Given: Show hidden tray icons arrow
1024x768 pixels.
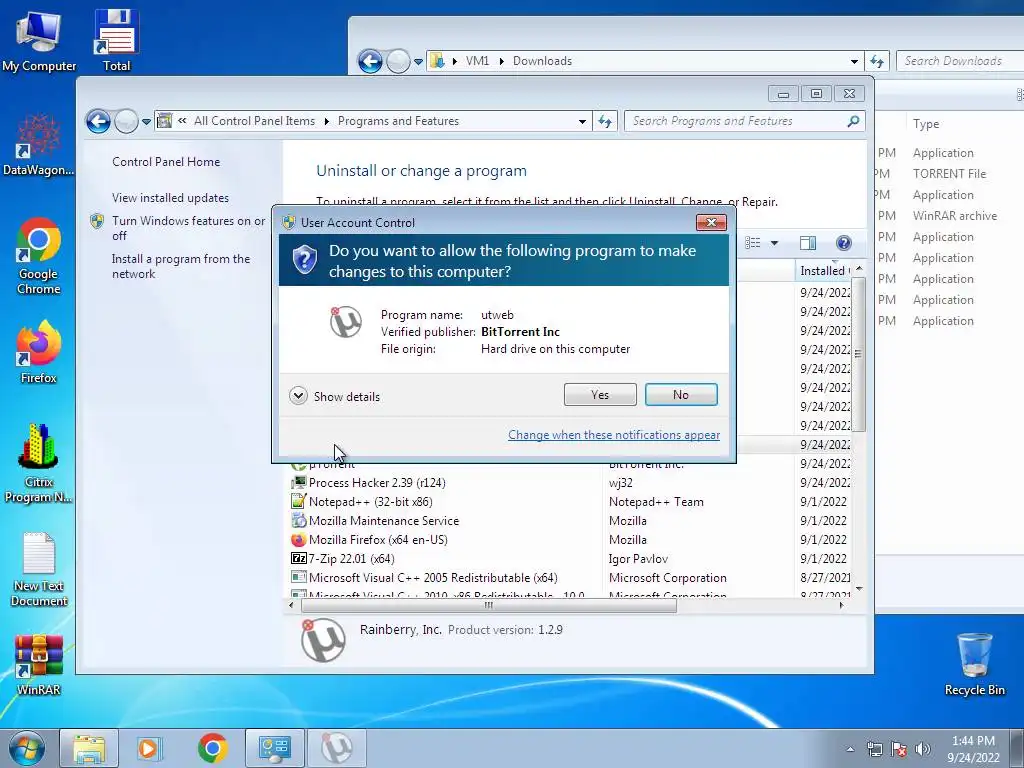Looking at the screenshot, I should [850, 749].
